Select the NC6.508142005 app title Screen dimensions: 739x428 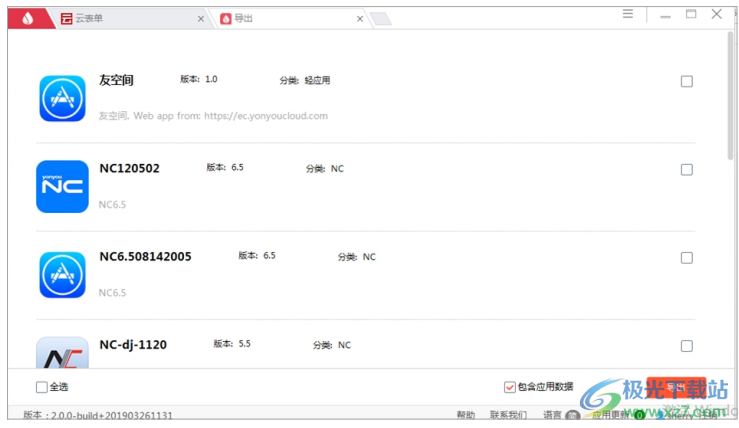click(145, 256)
